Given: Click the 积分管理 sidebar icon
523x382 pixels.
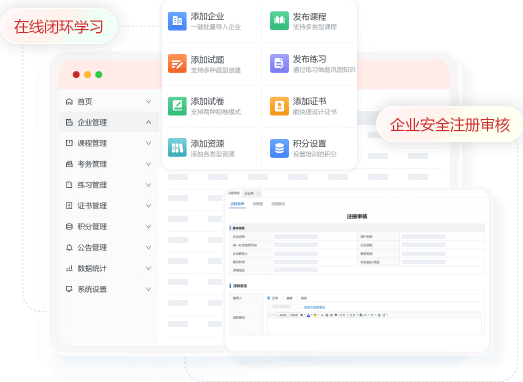Looking at the screenshot, I should pos(69,227).
